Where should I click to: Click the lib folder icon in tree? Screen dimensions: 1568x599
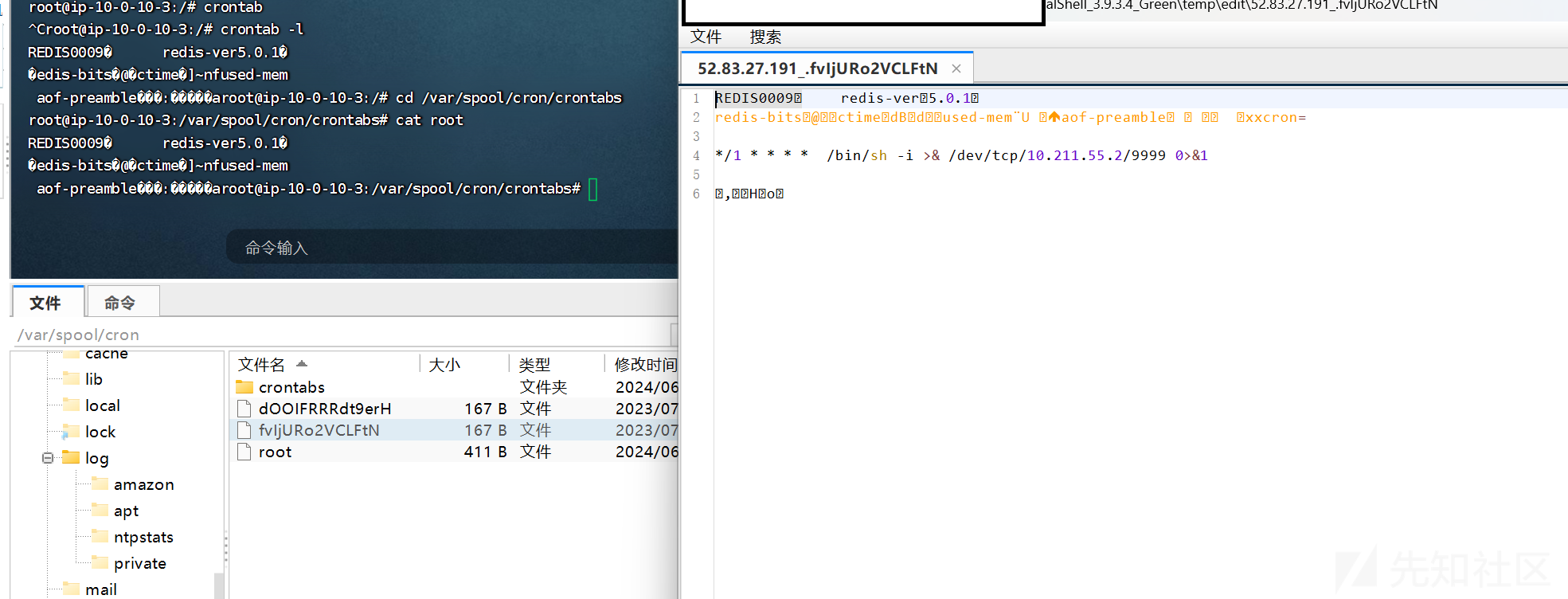(x=71, y=378)
